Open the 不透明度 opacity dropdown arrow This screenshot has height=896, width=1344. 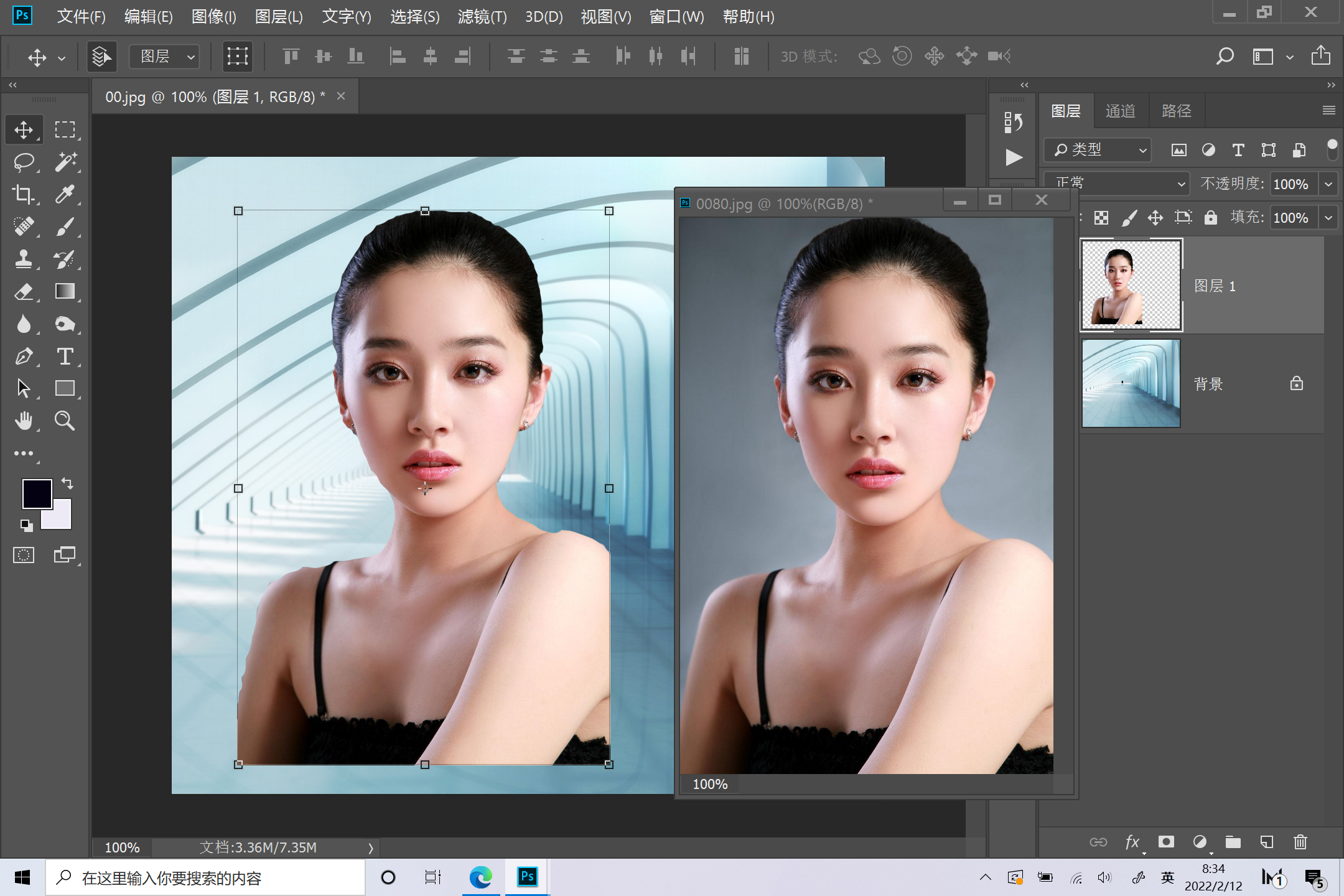pos(1328,184)
